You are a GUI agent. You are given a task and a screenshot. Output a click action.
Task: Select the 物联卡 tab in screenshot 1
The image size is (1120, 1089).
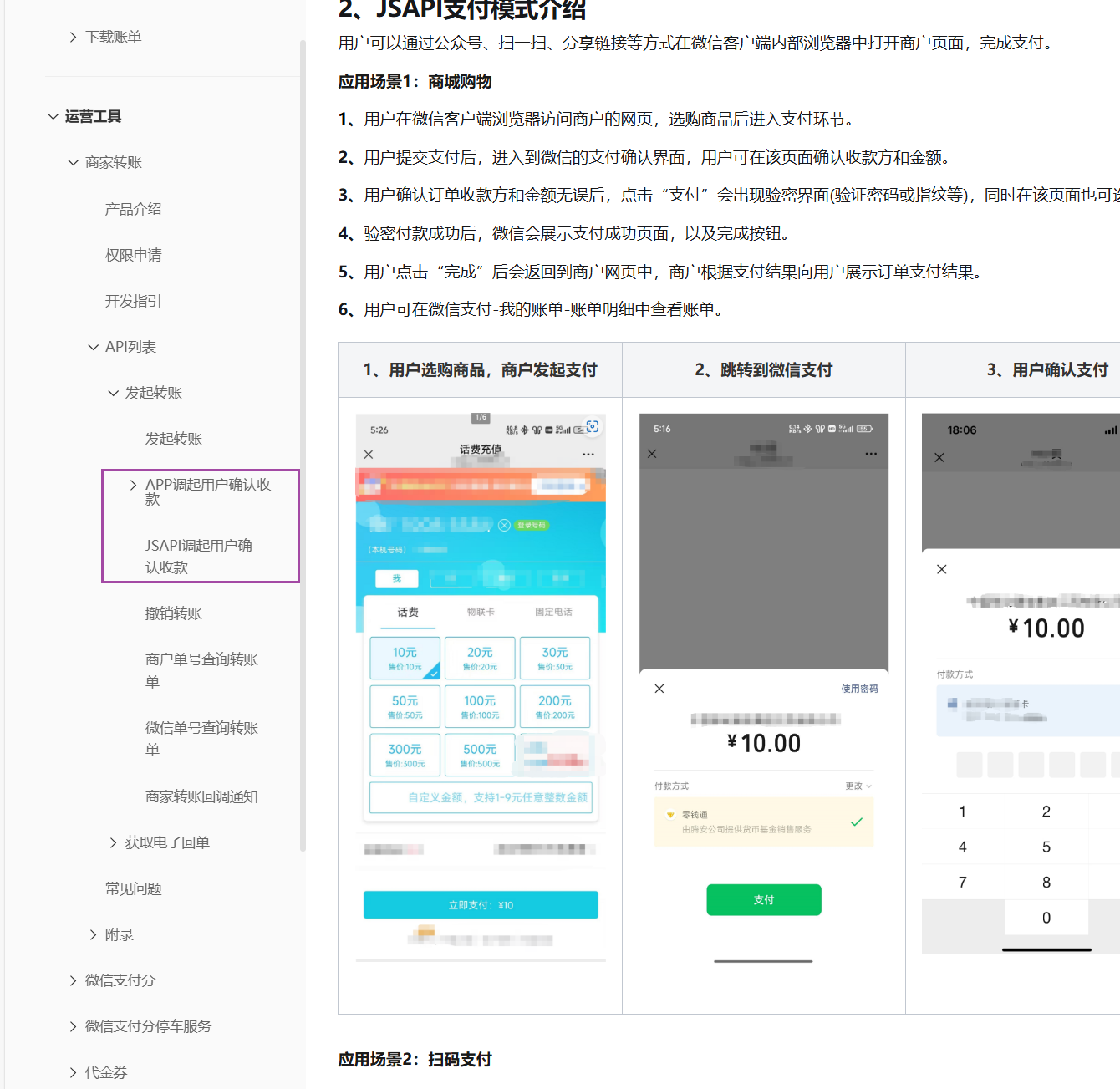point(481,613)
